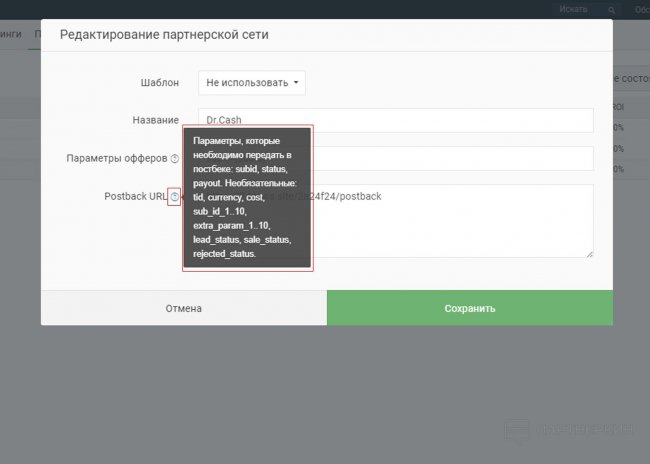Click the dark tooltip describing postback parameters

click(x=248, y=198)
